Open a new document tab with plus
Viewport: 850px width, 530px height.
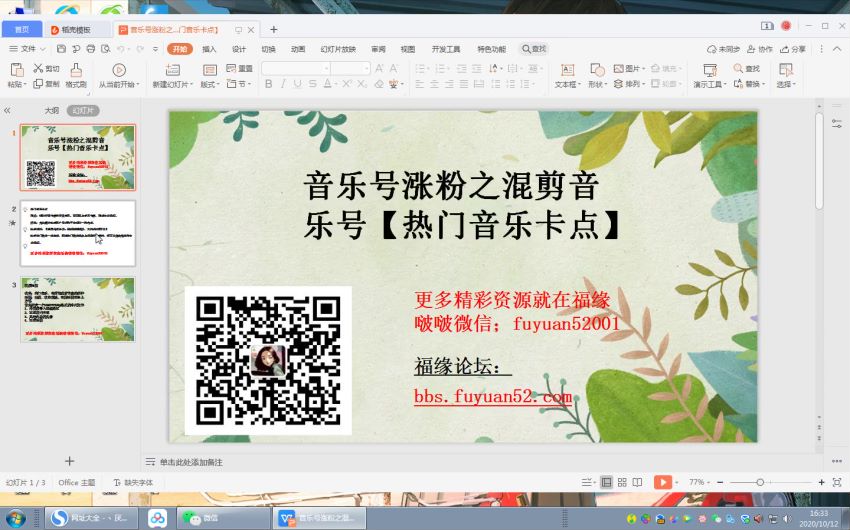[274, 29]
